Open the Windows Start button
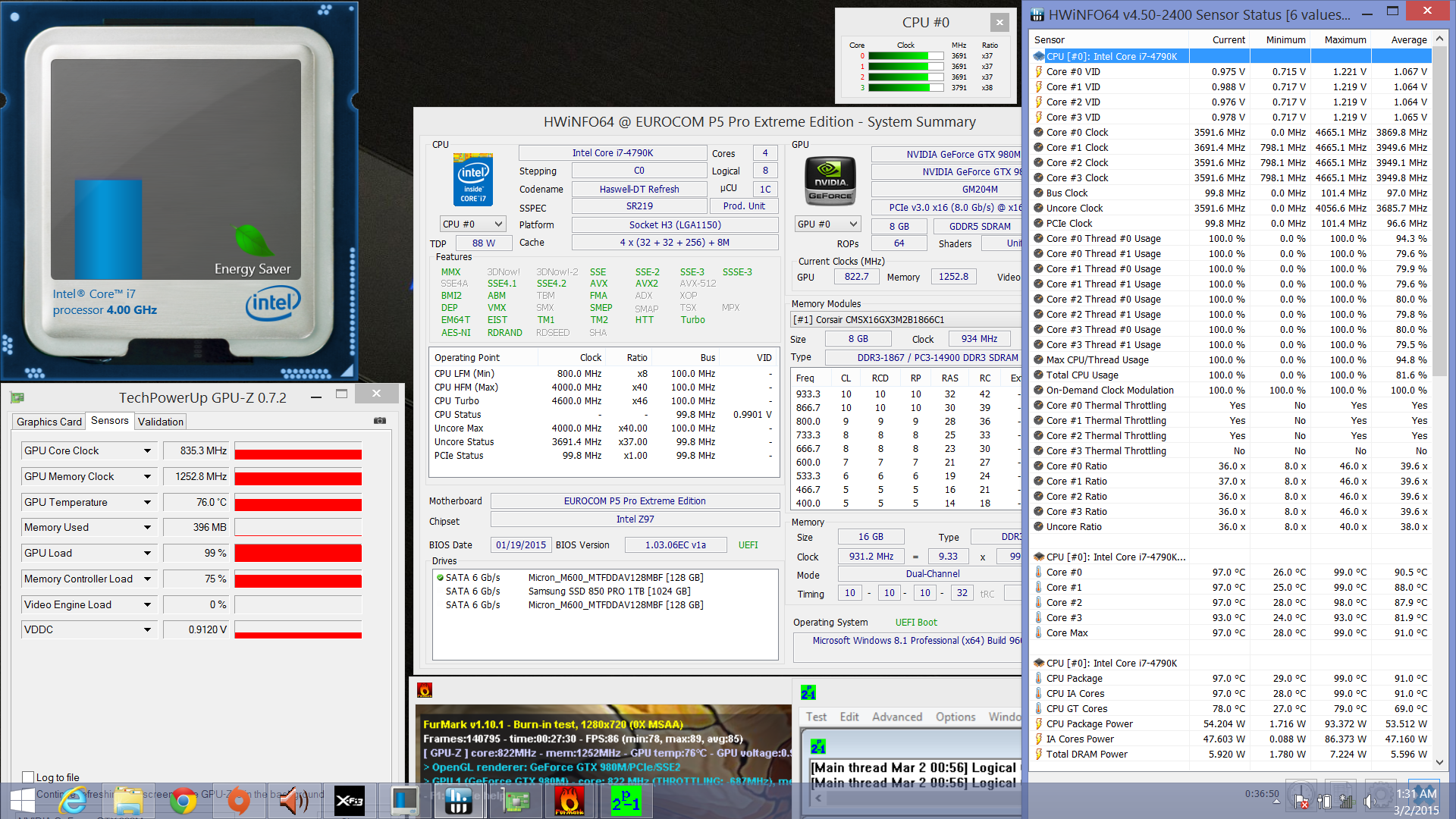This screenshot has width=1456, height=819. pos(23,801)
